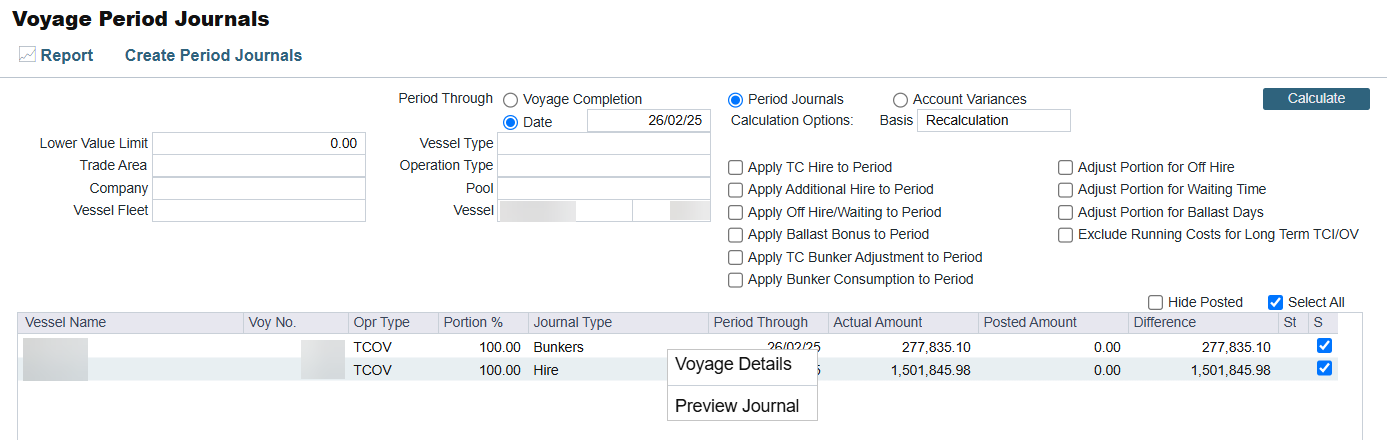
Task: Open the Operation Type field
Action: (x=603, y=166)
